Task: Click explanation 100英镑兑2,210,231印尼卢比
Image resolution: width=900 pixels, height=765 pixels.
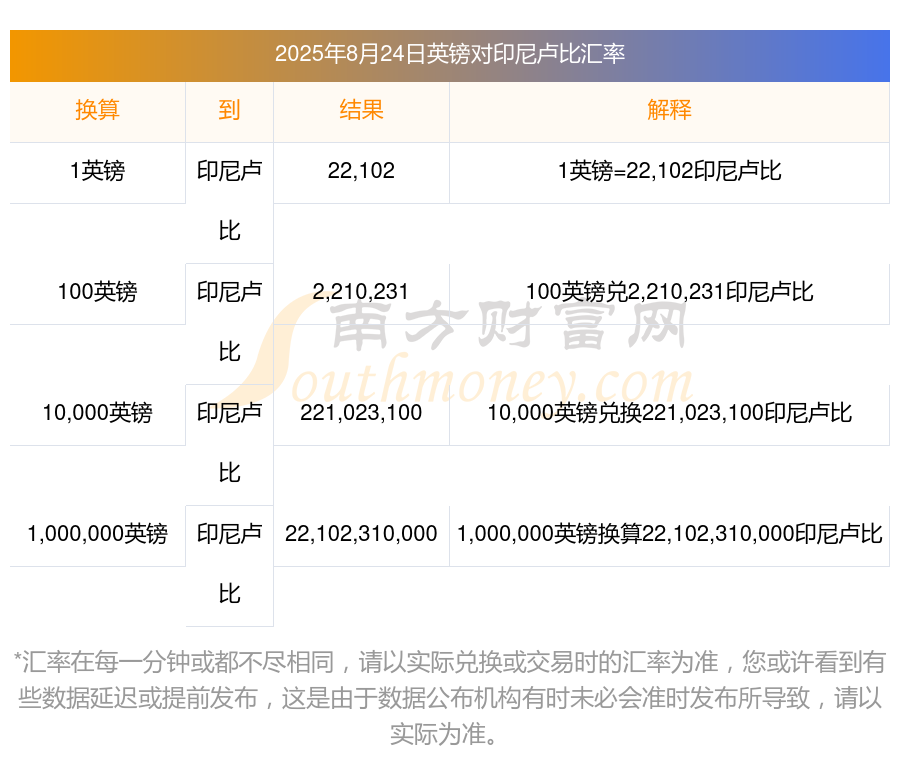Action: [669, 292]
